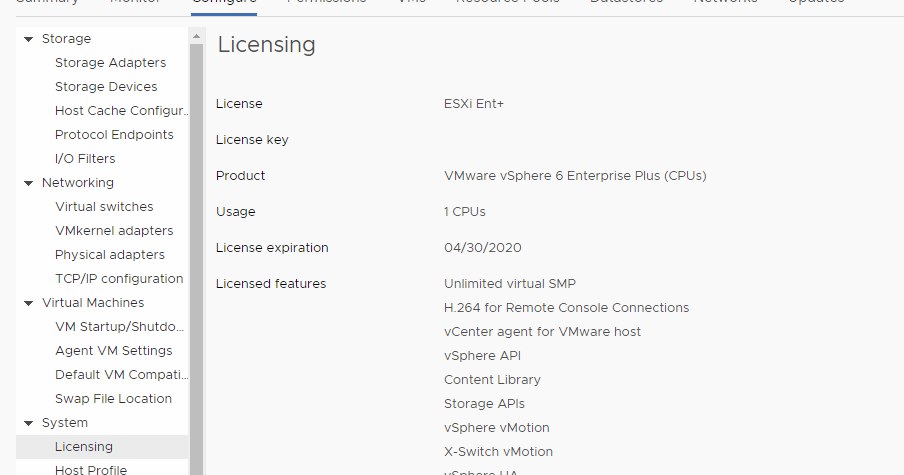904x475 pixels.
Task: Click the Networking section label
Action: point(78,183)
